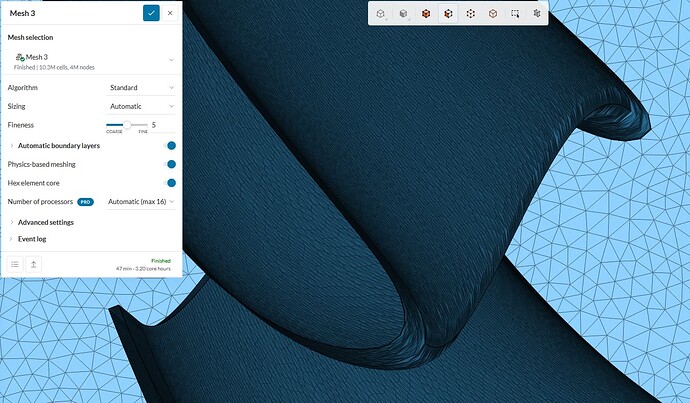Select the wireframe cube render icon
The height and width of the screenshot is (403, 690).
[x=493, y=14]
